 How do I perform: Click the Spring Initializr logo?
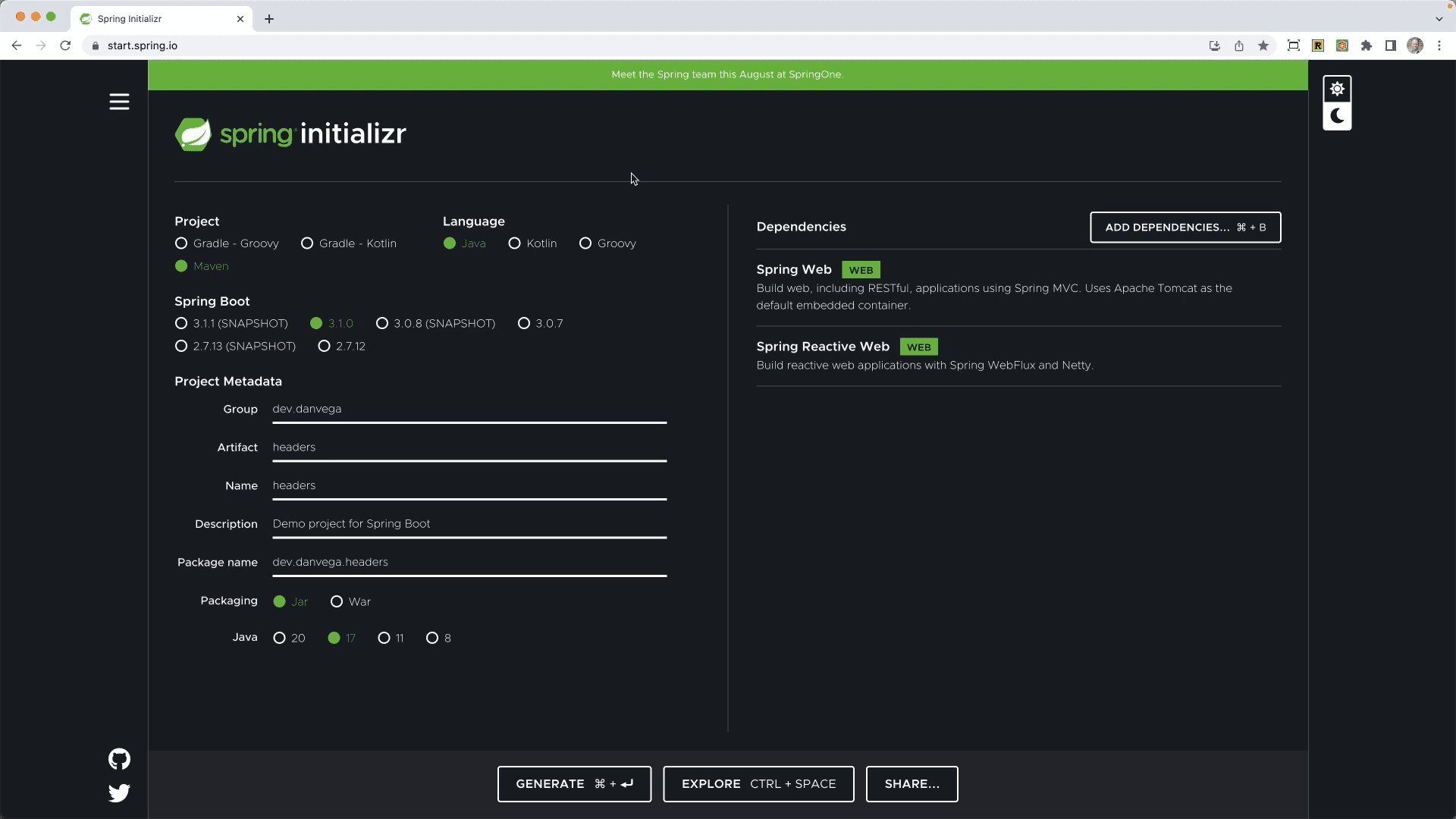290,133
